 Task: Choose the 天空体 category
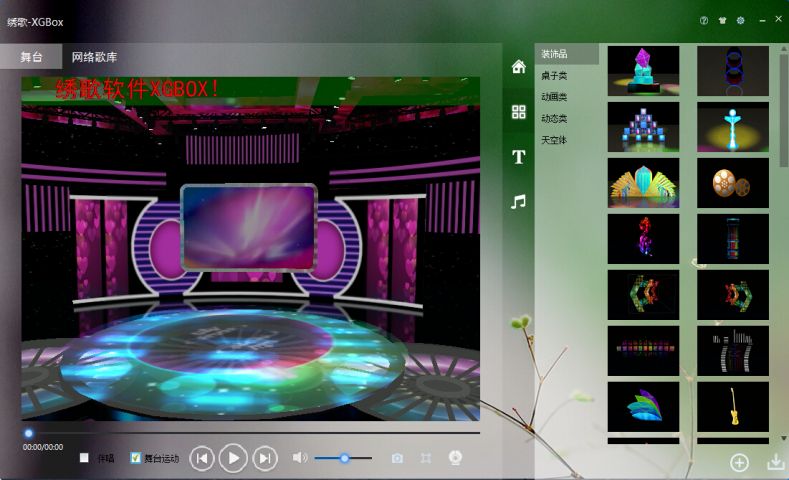pyautogui.click(x=554, y=140)
